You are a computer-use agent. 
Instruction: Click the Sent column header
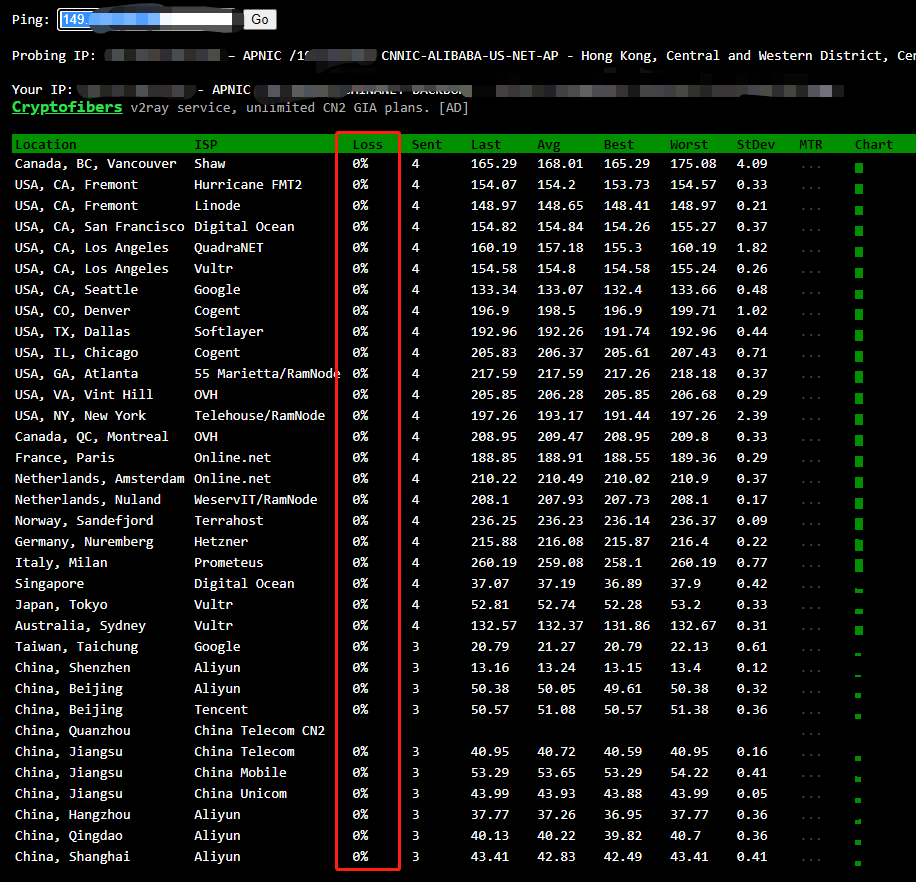(427, 145)
